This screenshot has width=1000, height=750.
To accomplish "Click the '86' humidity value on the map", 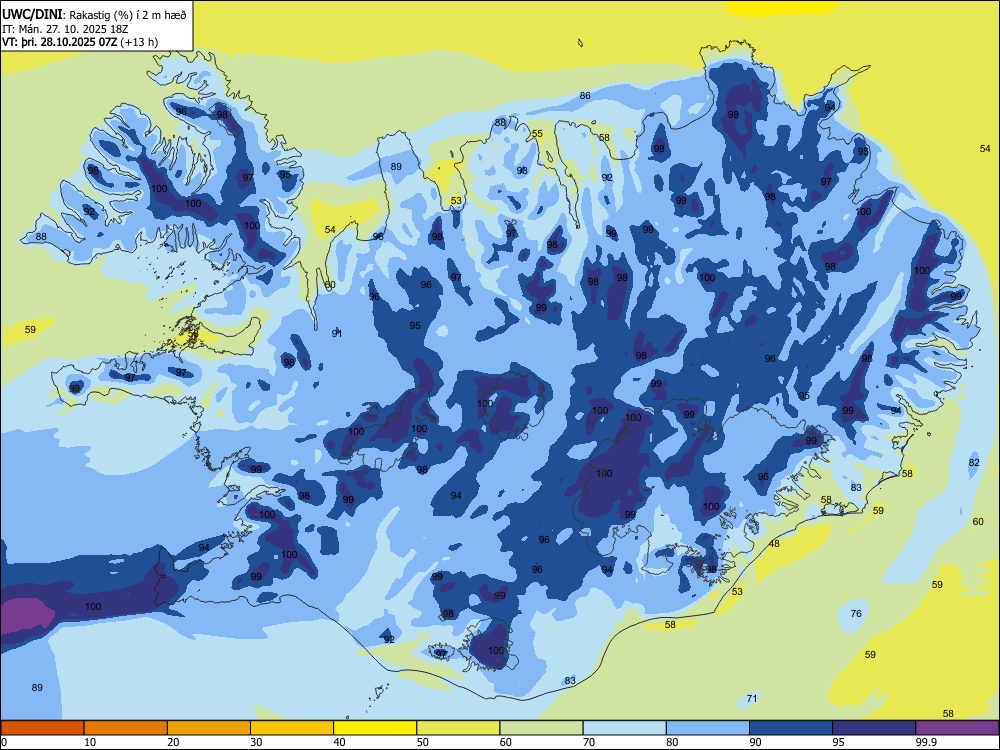I will point(585,96).
